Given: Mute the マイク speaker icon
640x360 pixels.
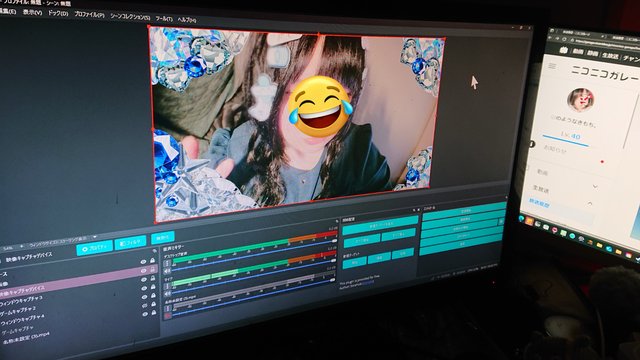Looking at the screenshot, I should 168,293.
